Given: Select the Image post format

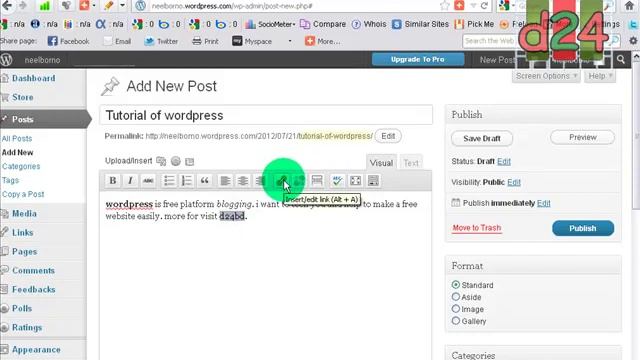Looking at the screenshot, I should click(456, 309).
